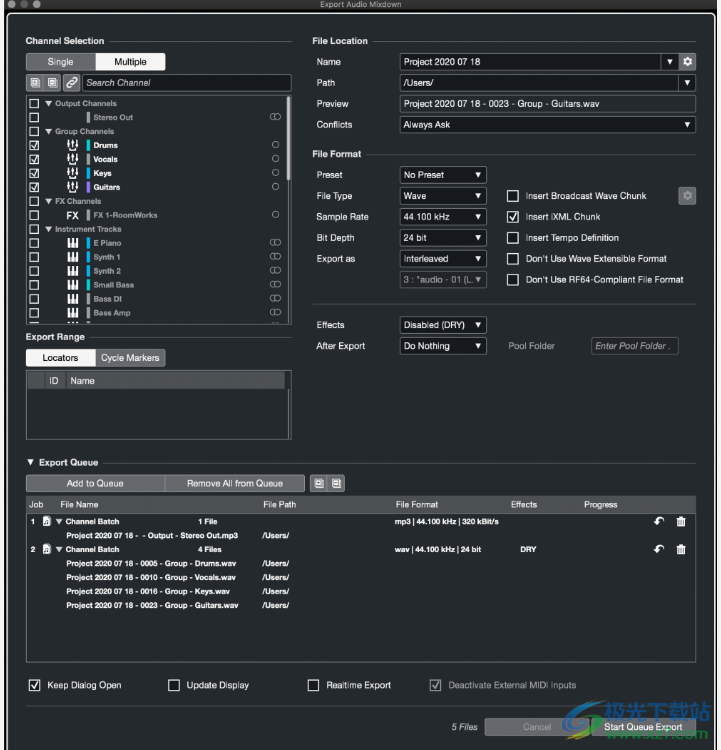Click Add to Queue button

pyautogui.click(x=95, y=483)
